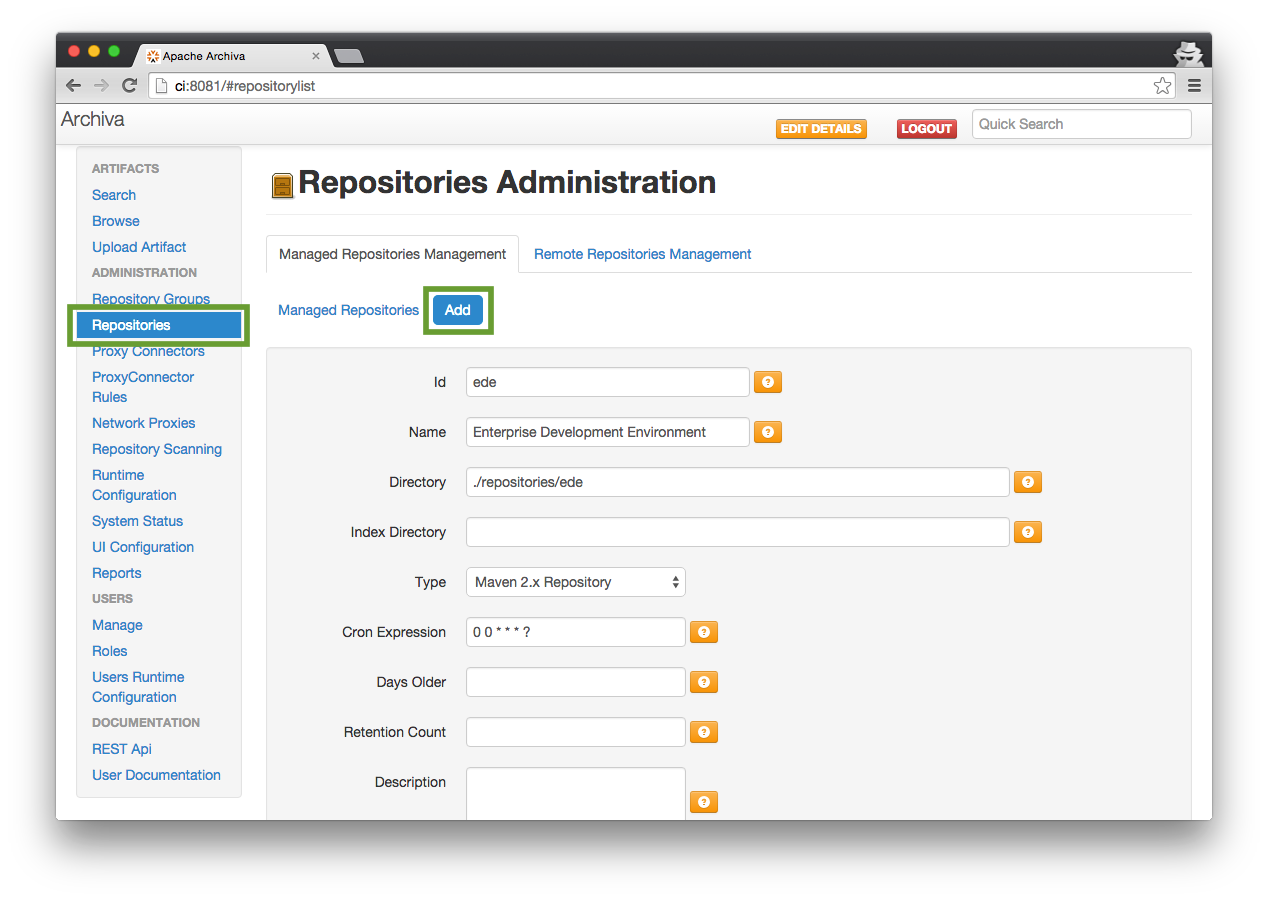Click the help icon next to Id field
The height and width of the screenshot is (900, 1268).
[768, 382]
